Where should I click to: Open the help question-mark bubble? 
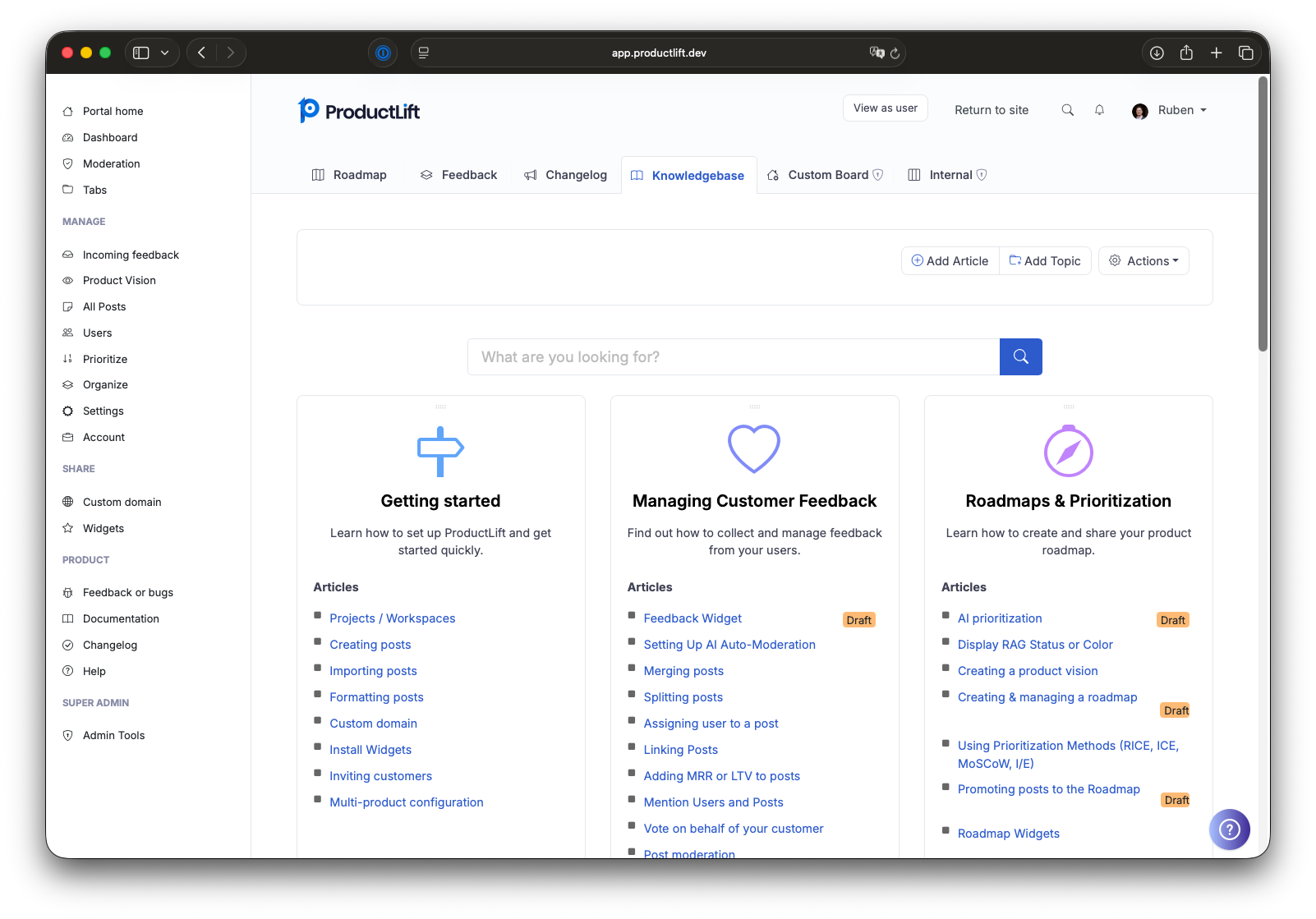(1229, 829)
